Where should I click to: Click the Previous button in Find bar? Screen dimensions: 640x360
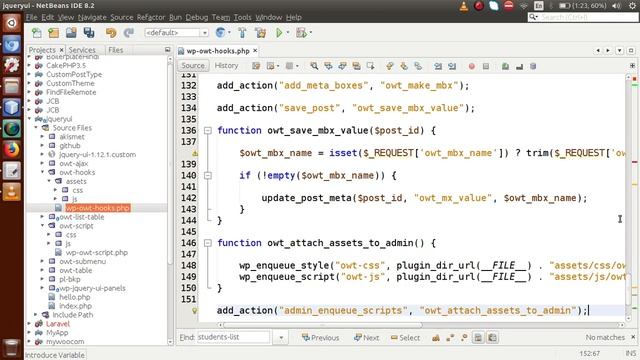tap(321, 338)
